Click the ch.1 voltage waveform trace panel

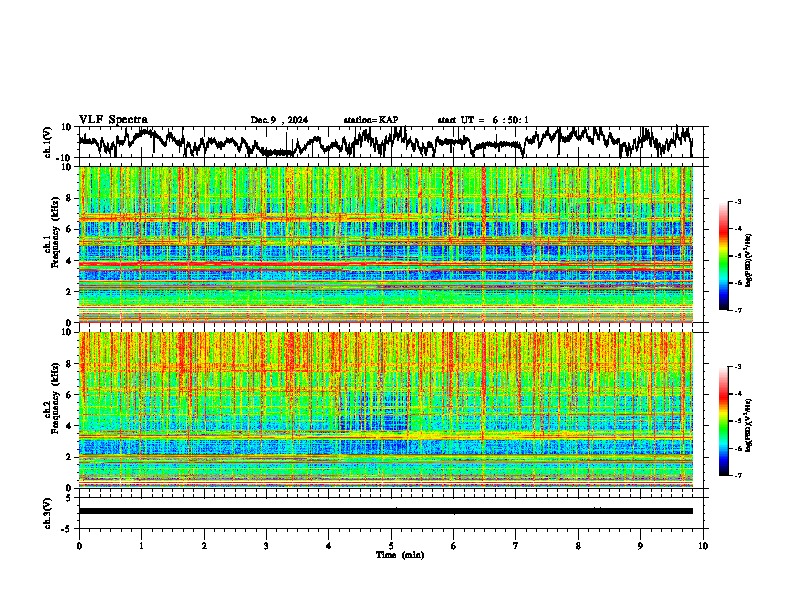tap(391, 142)
